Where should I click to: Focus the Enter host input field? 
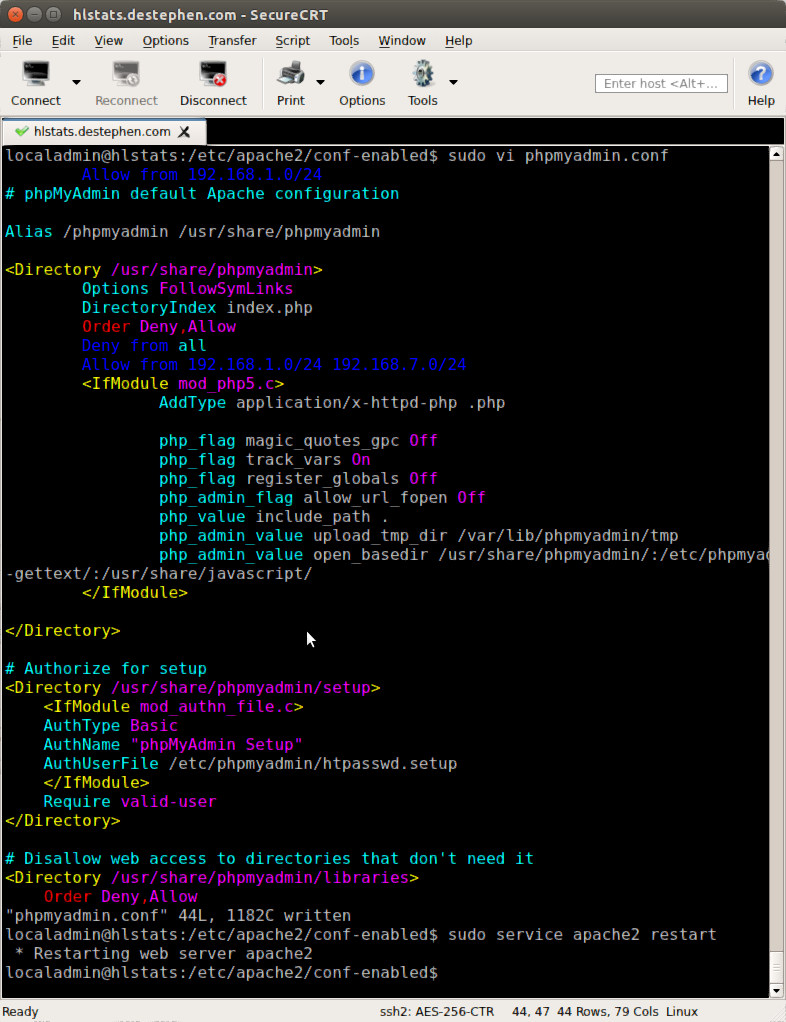click(661, 83)
